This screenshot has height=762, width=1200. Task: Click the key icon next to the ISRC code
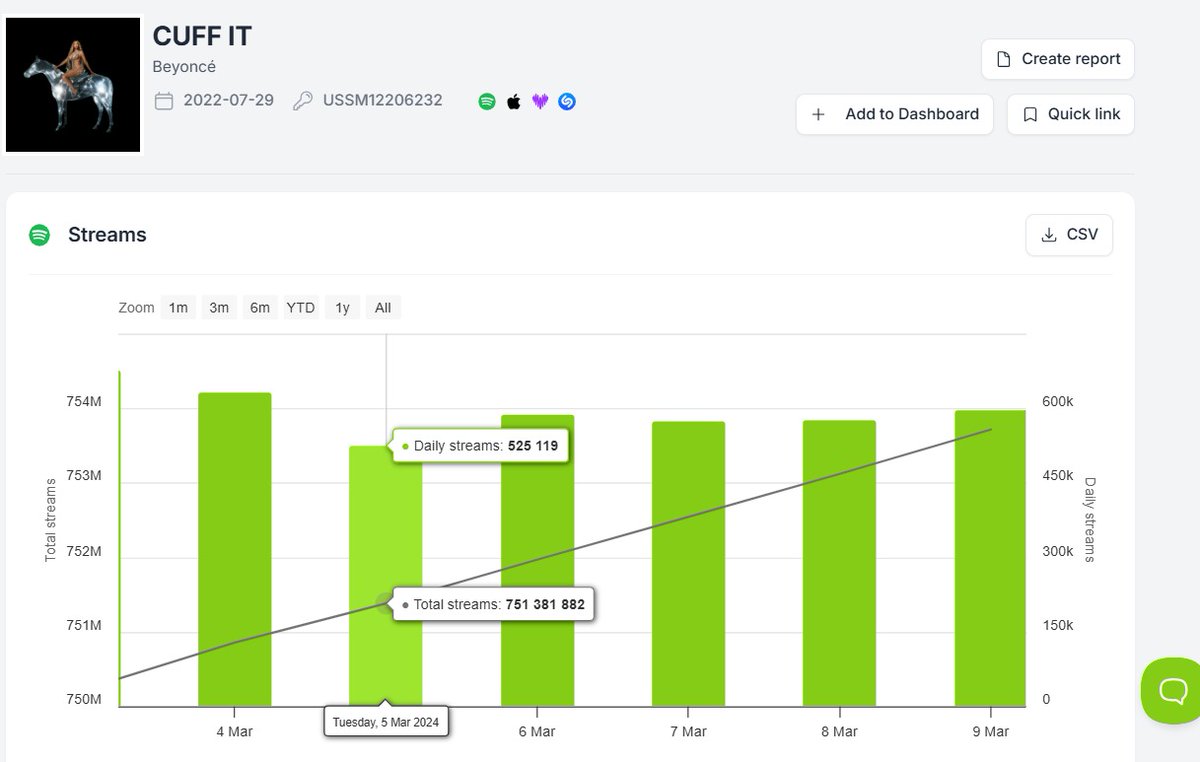coord(302,101)
